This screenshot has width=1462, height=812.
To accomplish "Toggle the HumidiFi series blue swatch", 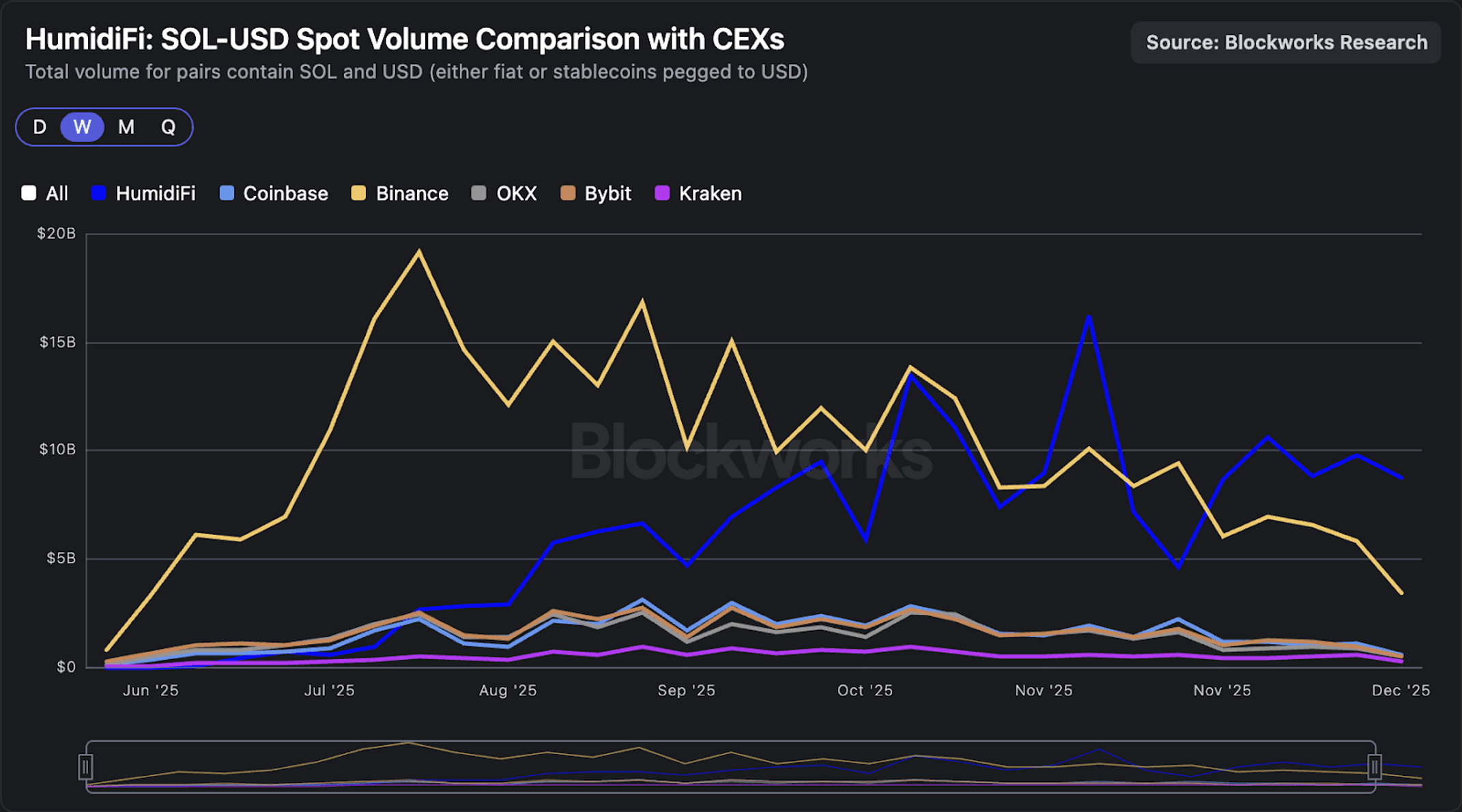I will pos(99,193).
